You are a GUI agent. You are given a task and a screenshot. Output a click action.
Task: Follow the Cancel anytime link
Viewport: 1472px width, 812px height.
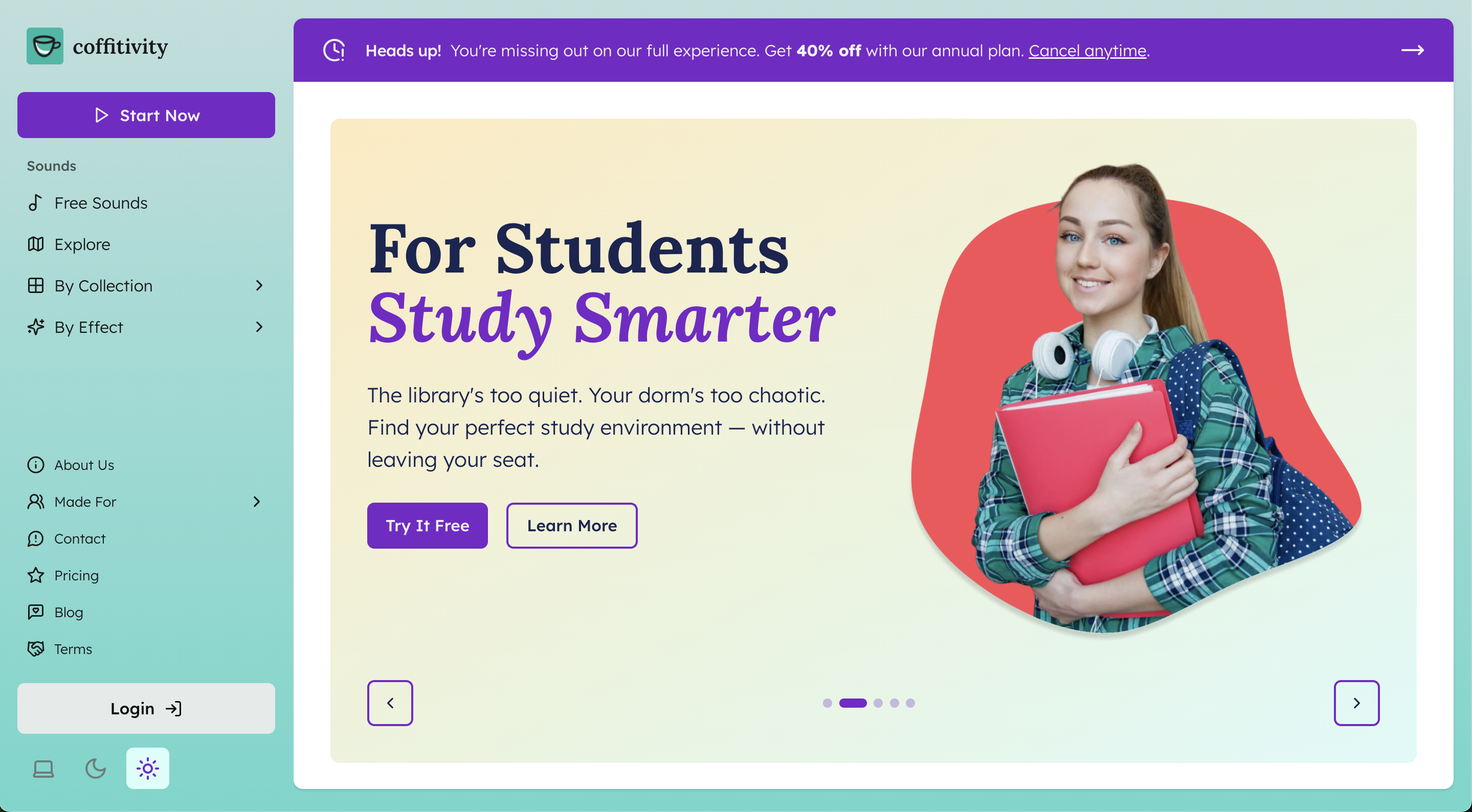pos(1088,51)
